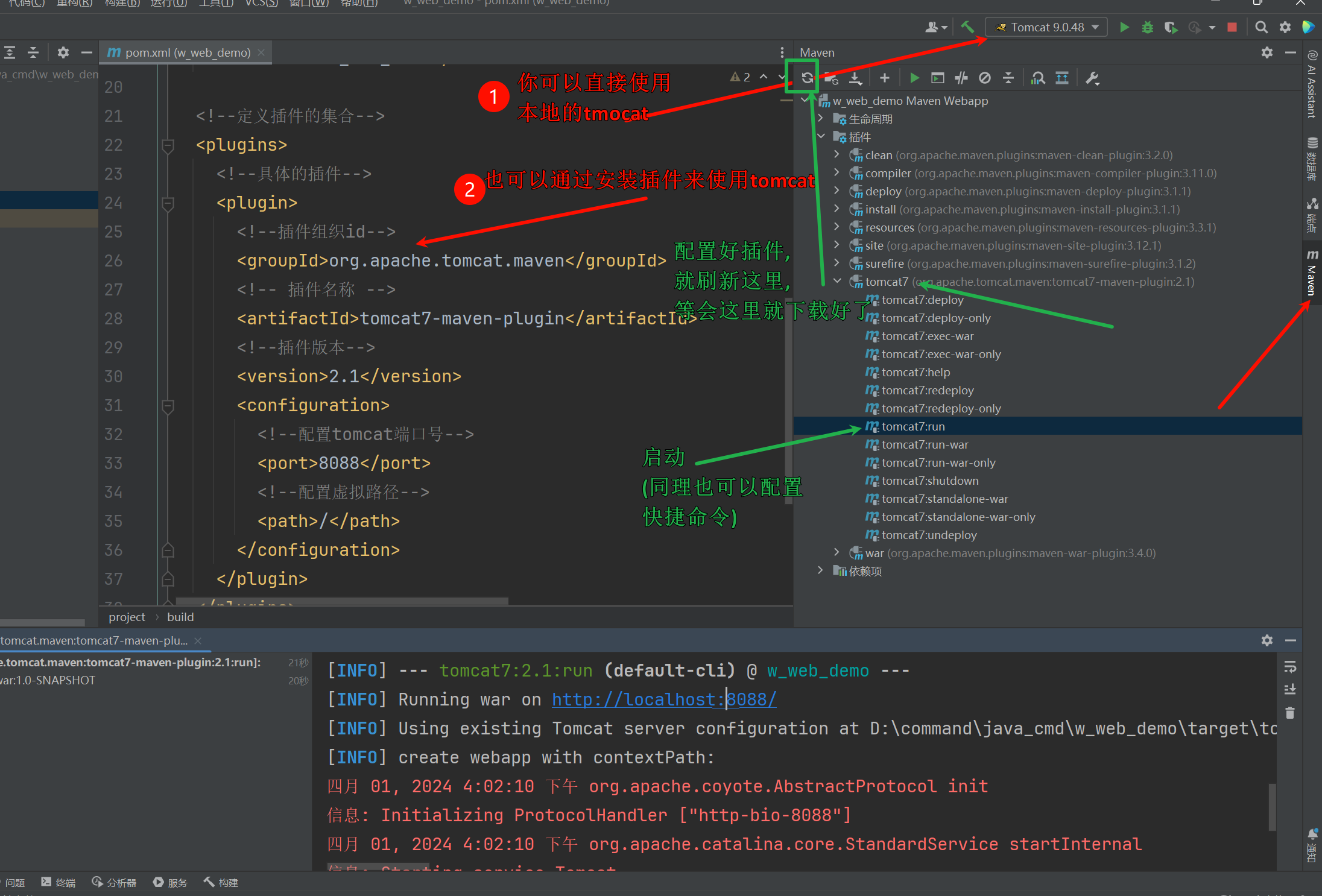Click the Execute Maven Goal icon
1322x896 pixels.
(937, 78)
